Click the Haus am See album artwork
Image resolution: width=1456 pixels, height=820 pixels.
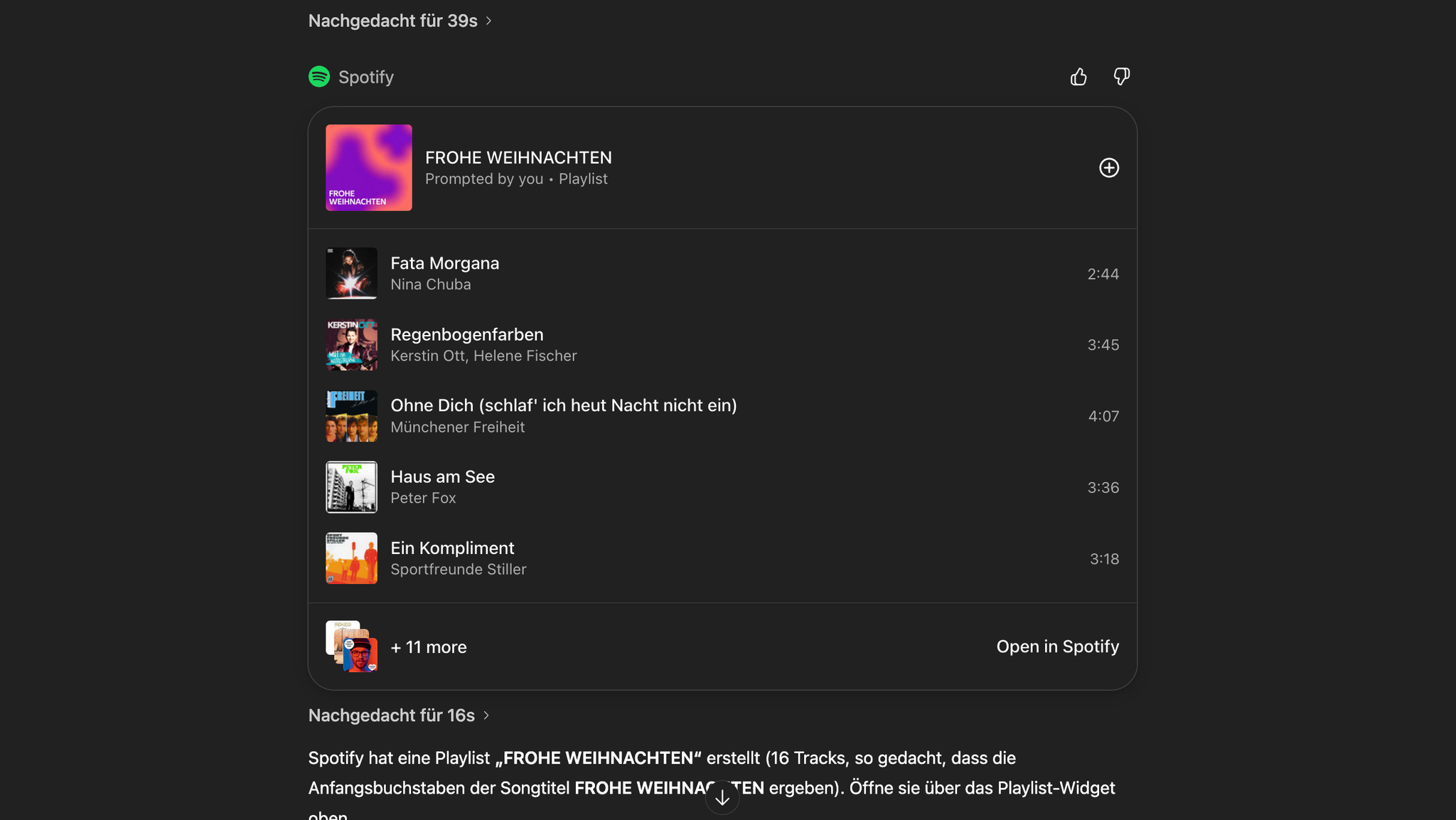click(x=351, y=486)
